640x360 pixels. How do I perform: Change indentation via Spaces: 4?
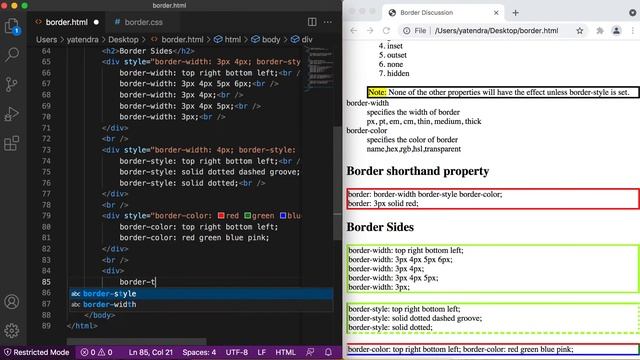(199, 352)
